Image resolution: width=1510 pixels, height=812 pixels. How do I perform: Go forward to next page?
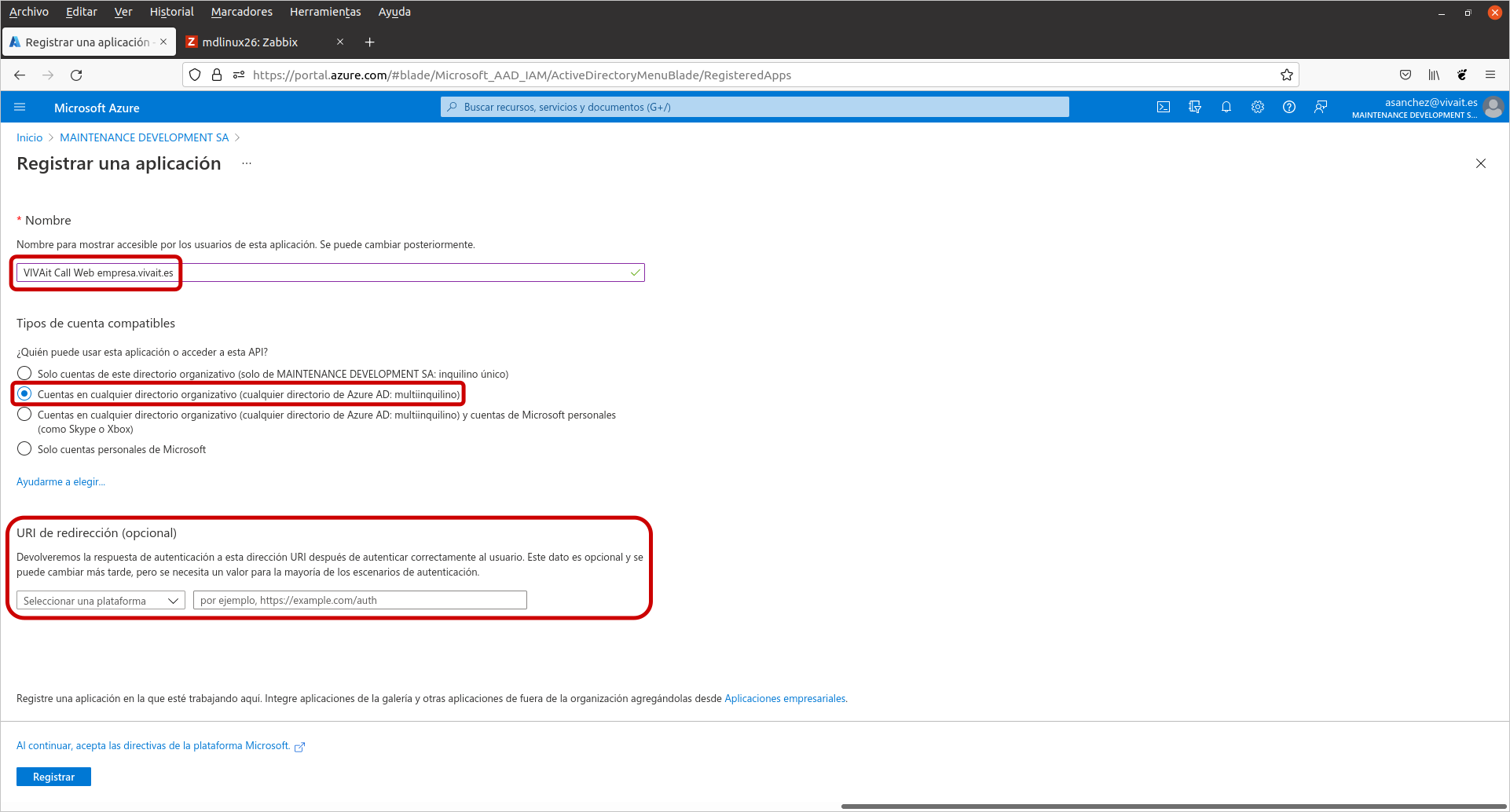click(48, 75)
